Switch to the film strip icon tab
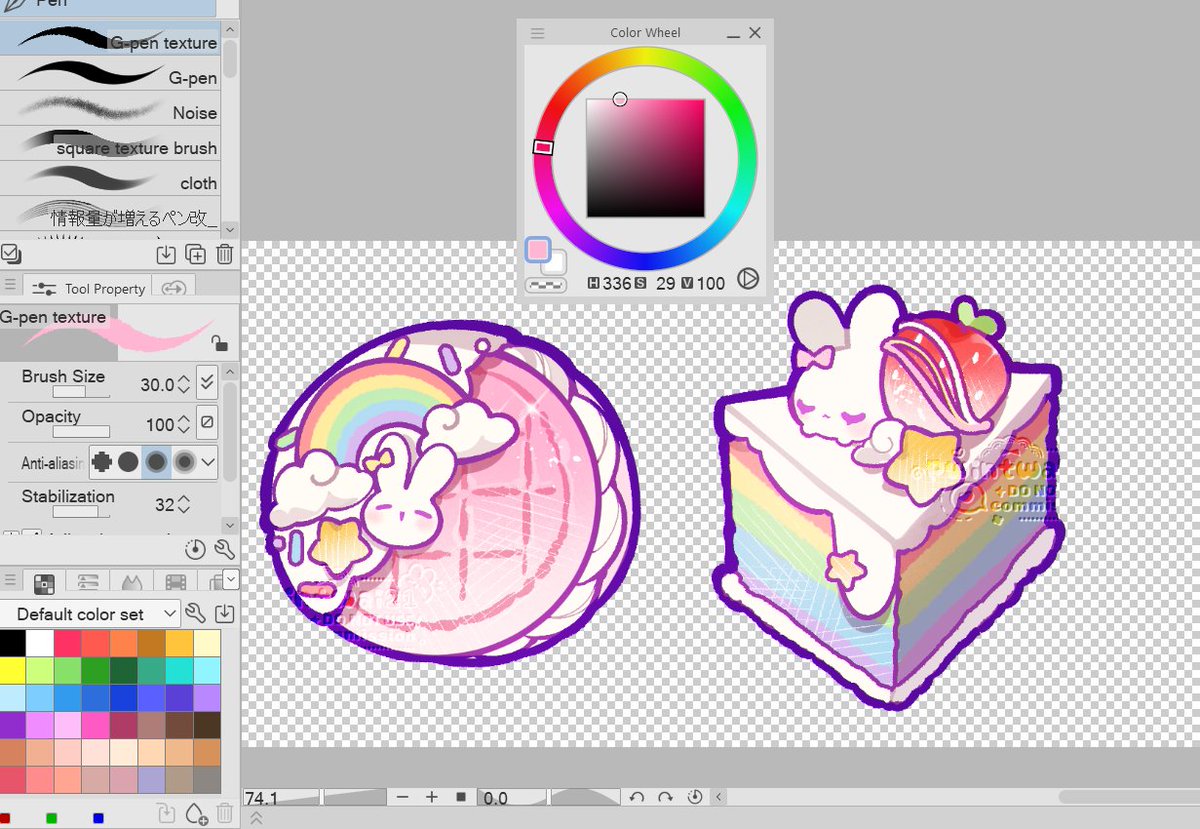 (176, 582)
